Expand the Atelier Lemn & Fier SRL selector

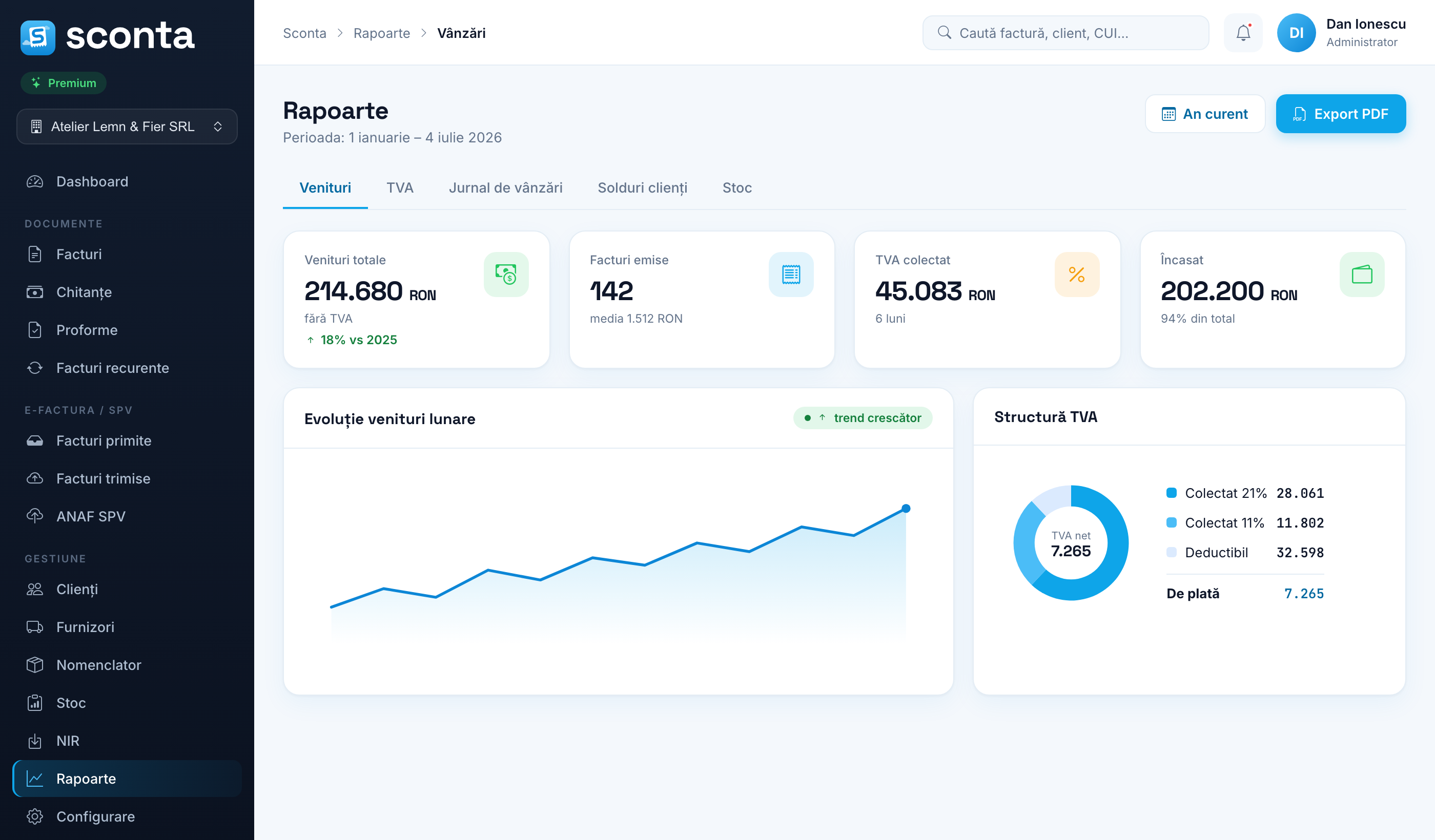point(127,127)
